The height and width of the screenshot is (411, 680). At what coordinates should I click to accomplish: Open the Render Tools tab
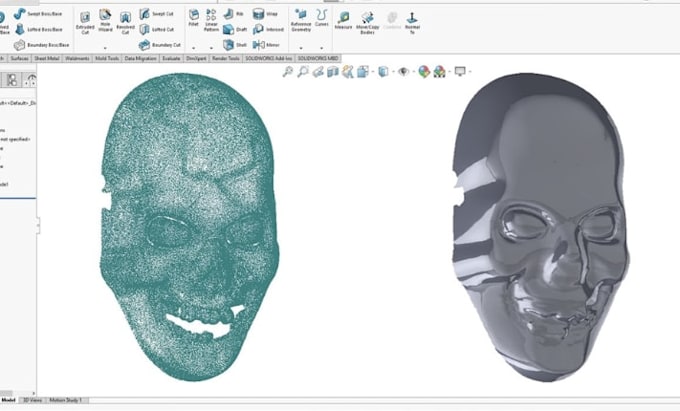pos(226,59)
